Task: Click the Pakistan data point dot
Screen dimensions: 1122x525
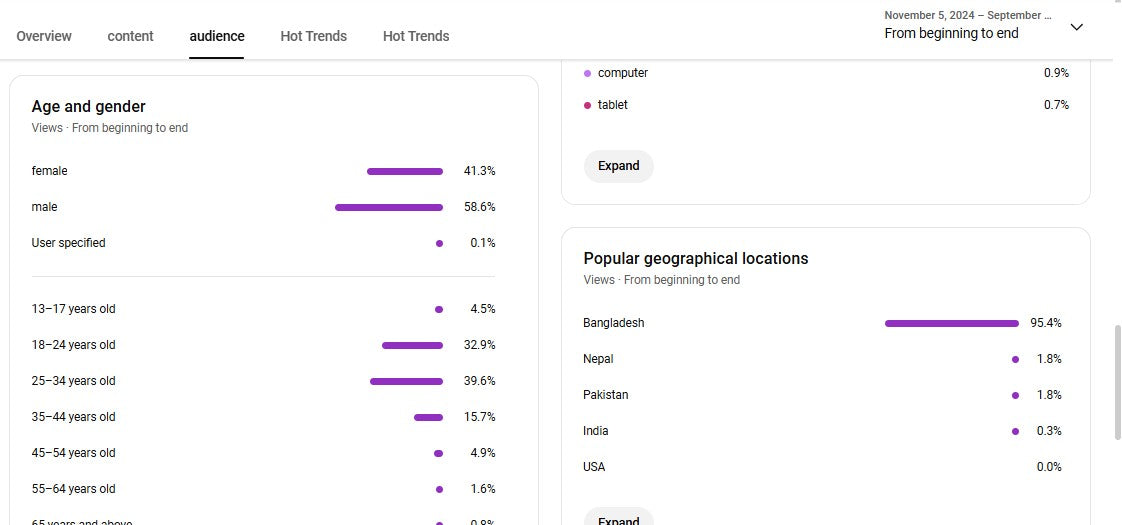Action: coord(1015,395)
